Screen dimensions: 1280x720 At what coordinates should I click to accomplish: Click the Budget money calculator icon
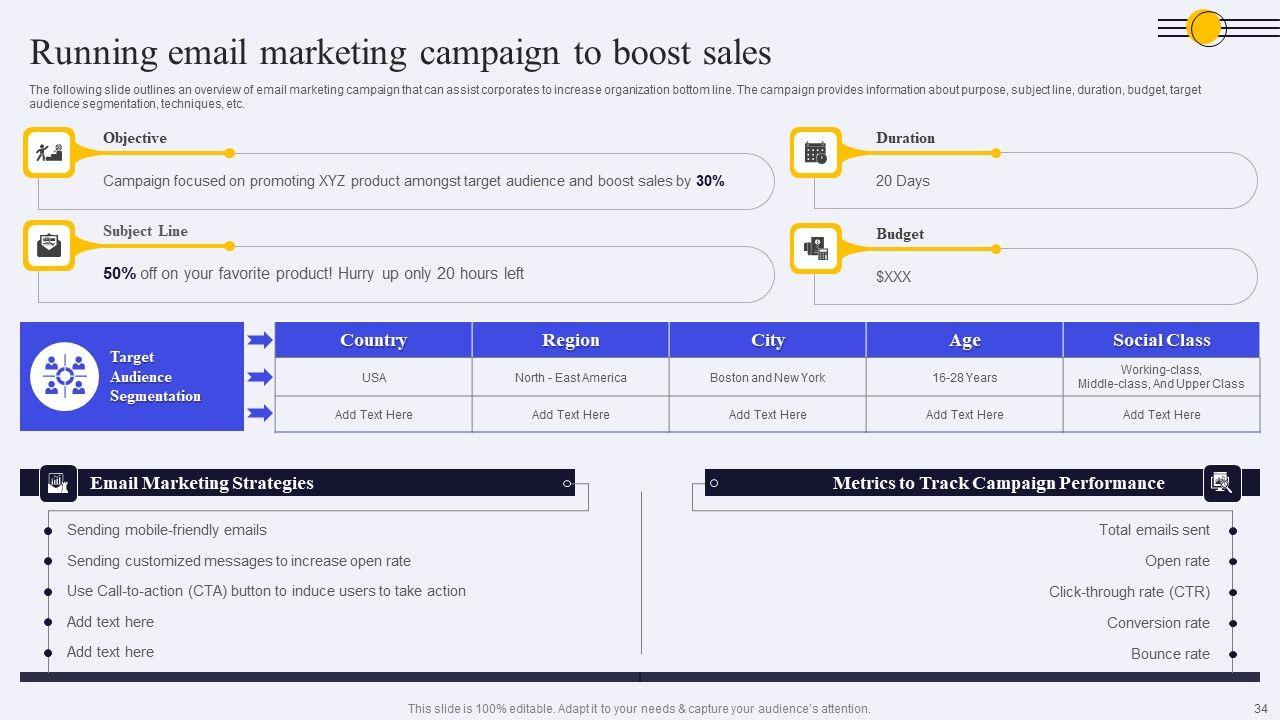pyautogui.click(x=816, y=248)
